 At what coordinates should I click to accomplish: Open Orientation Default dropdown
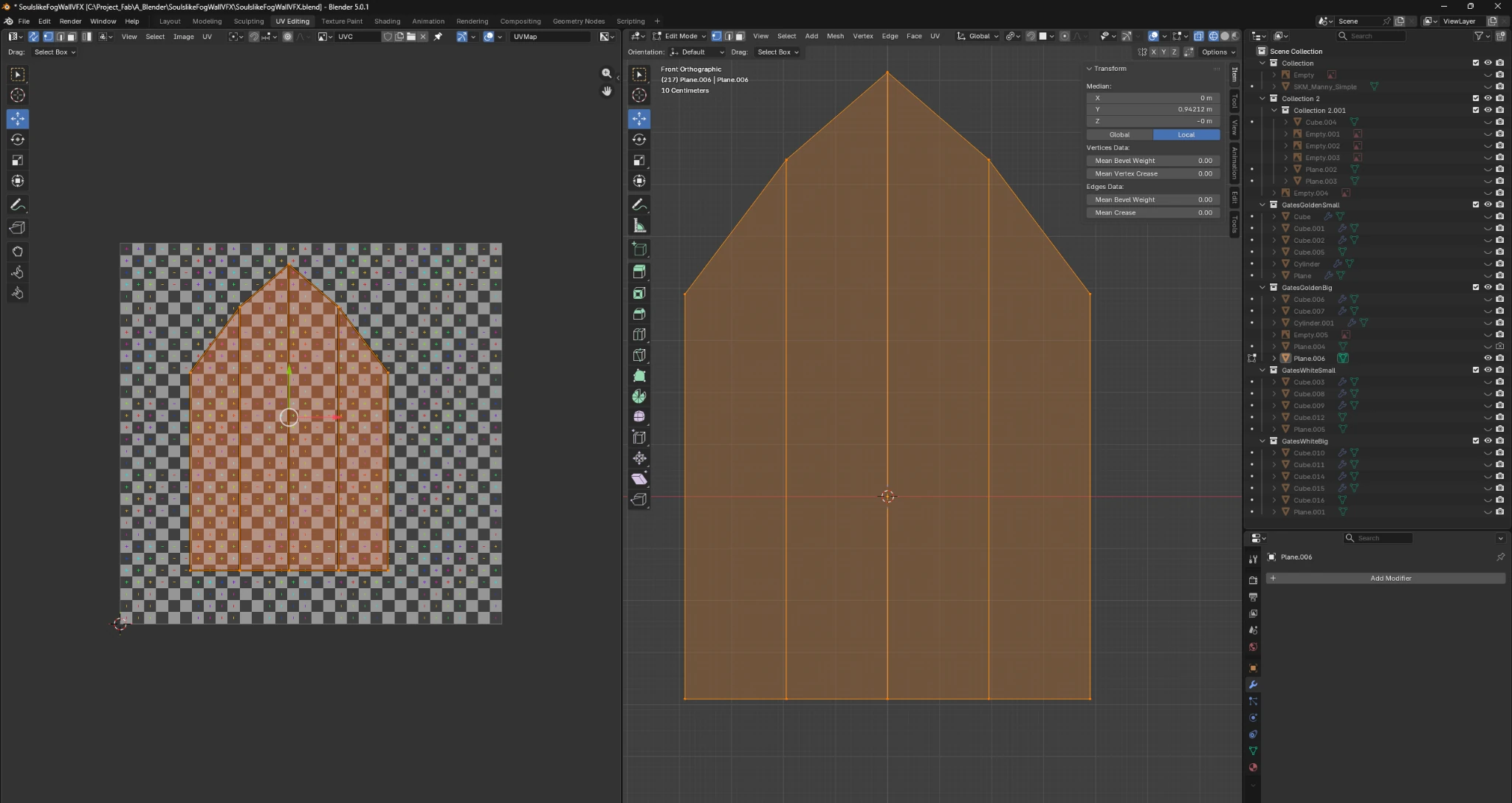697,52
